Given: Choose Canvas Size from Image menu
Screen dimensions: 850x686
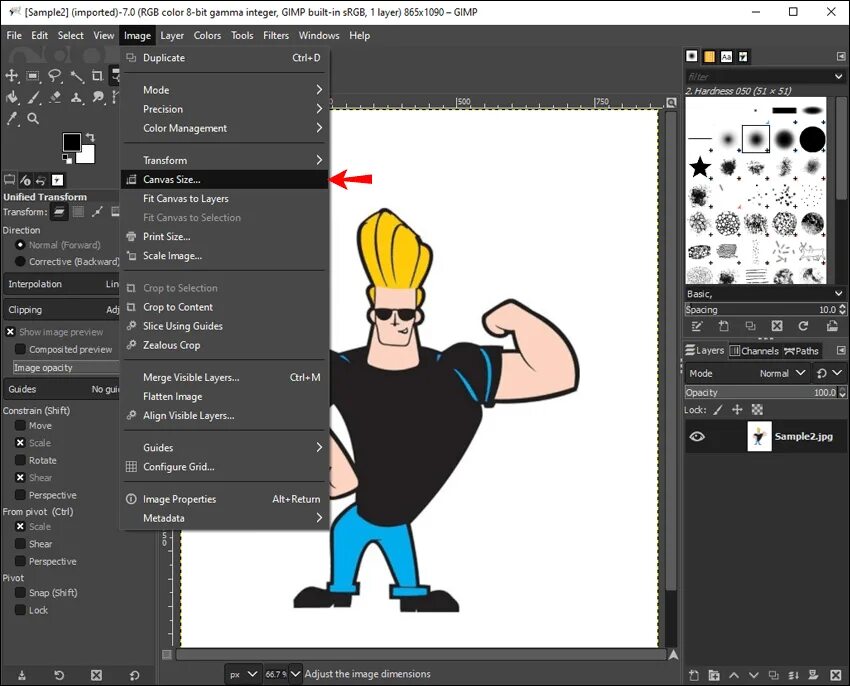Looking at the screenshot, I should (224, 179).
